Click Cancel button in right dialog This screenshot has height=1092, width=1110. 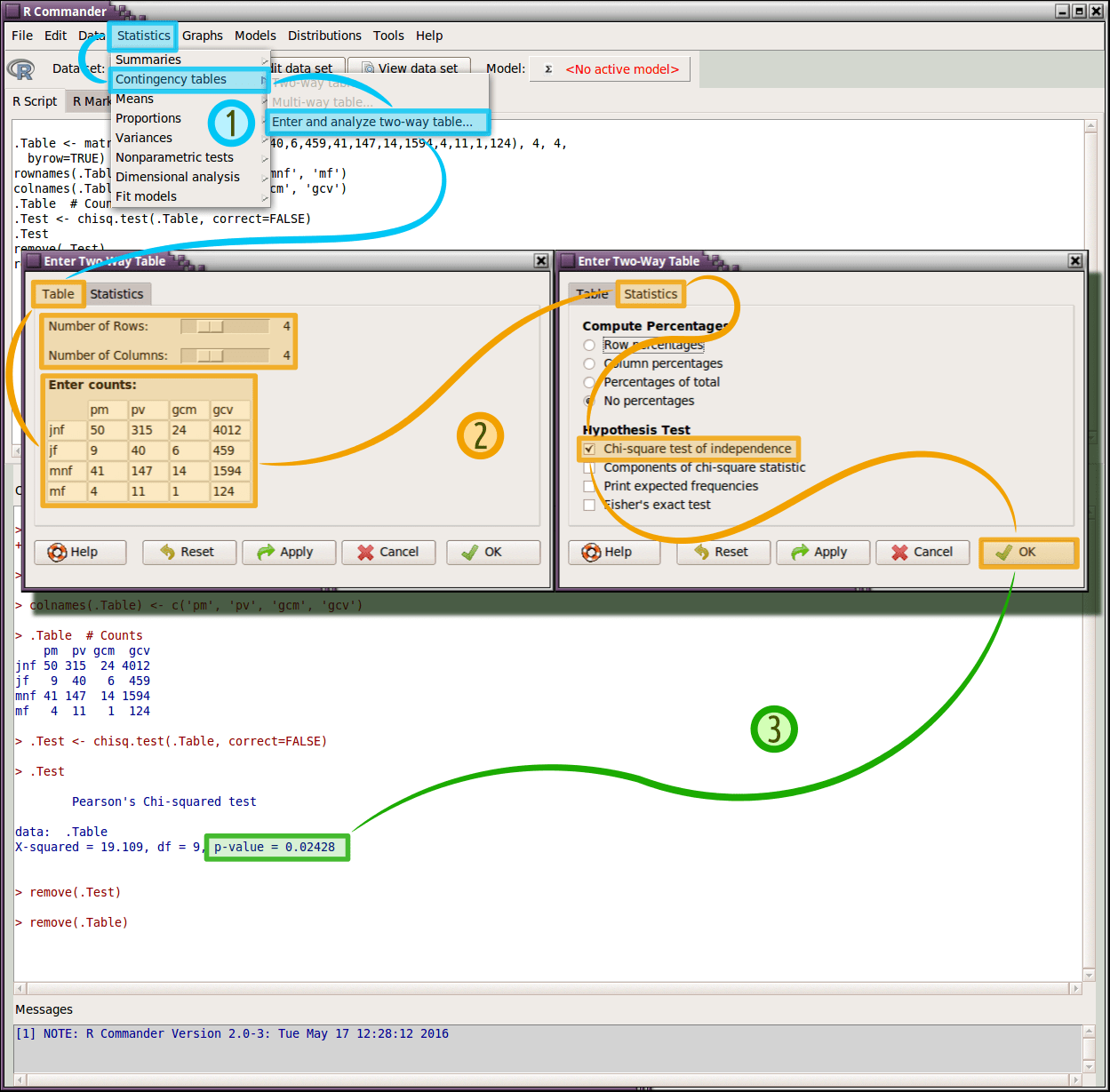pos(922,552)
